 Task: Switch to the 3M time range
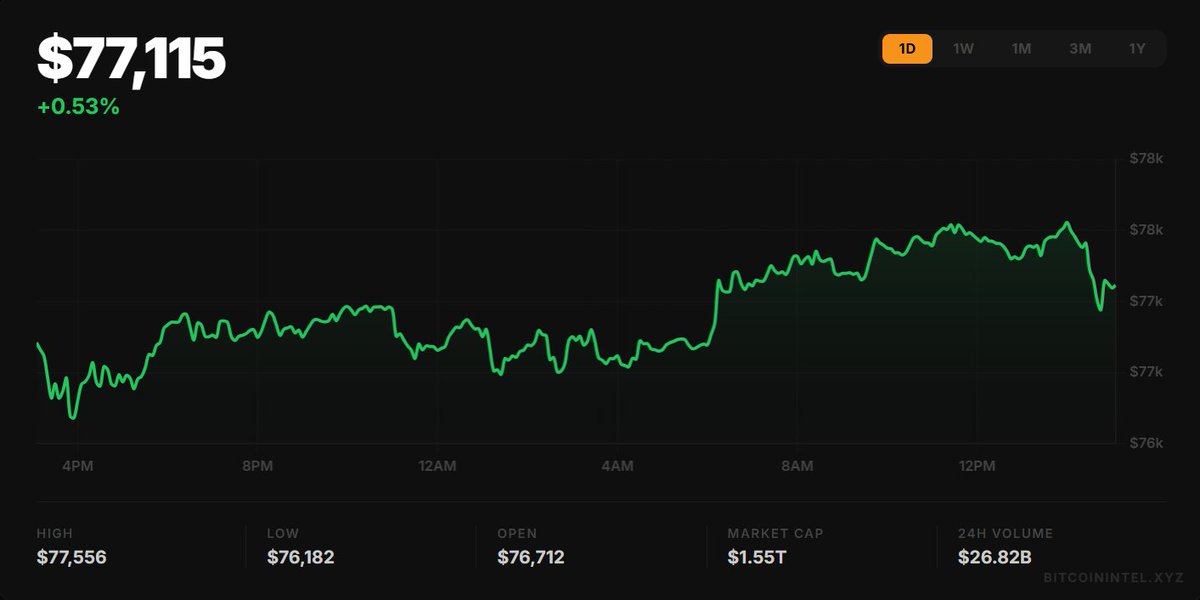(1080, 49)
